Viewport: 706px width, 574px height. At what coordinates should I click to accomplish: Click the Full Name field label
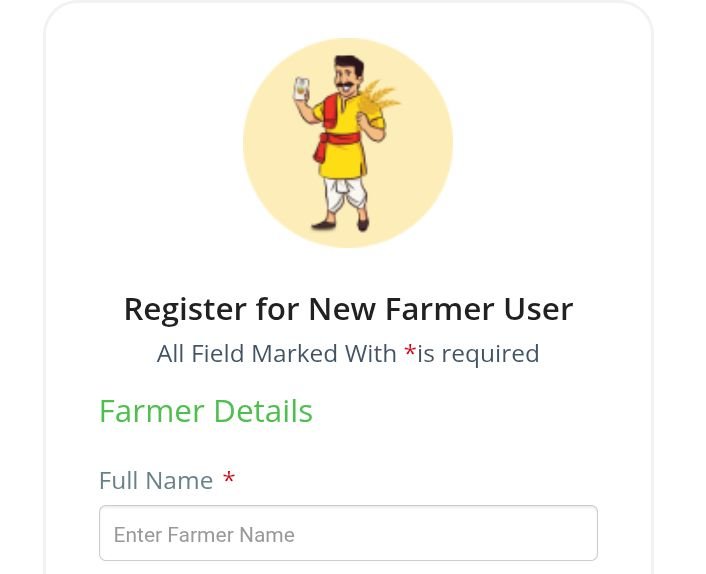click(156, 481)
